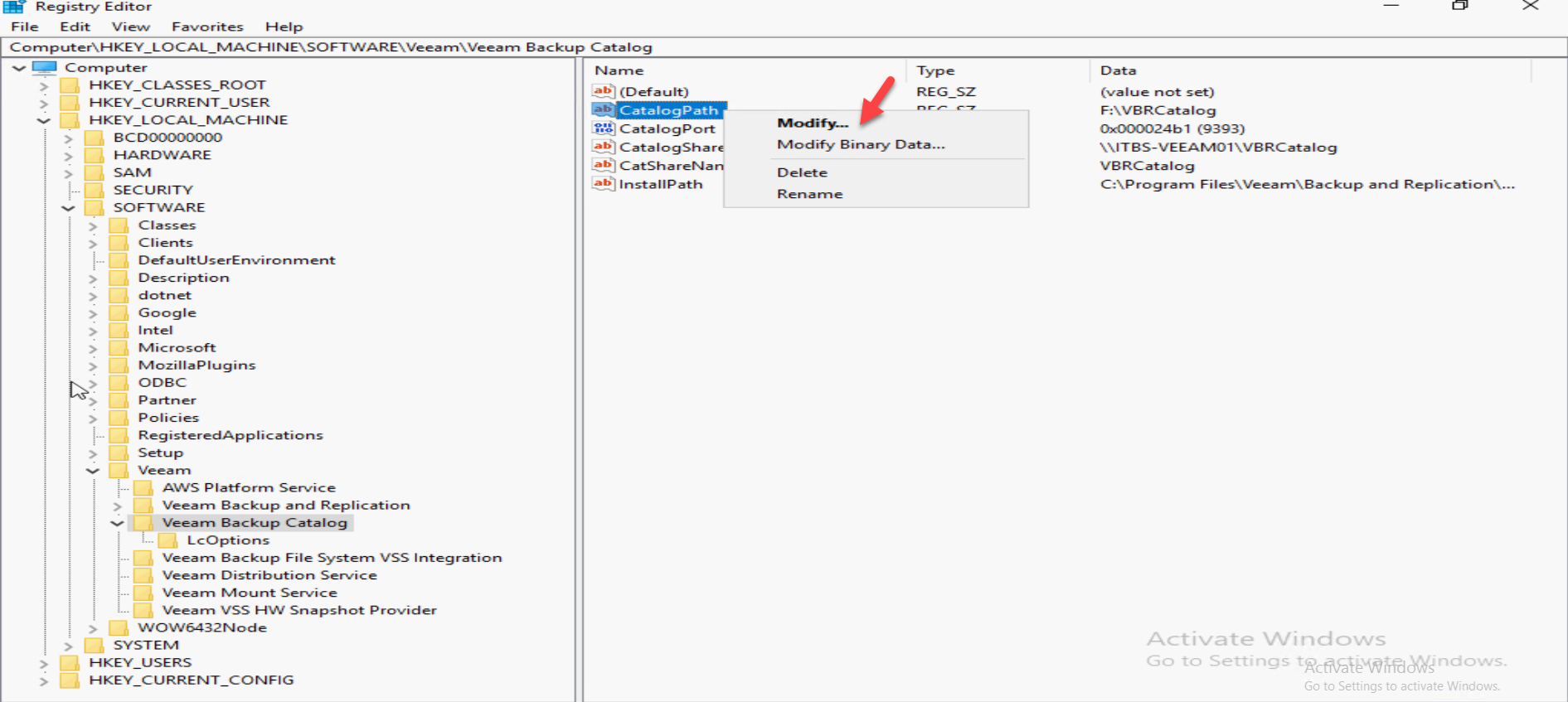
Task: Click the \\ITBS-VEEAM01\VBRCatalog data cell
Action: click(1218, 148)
